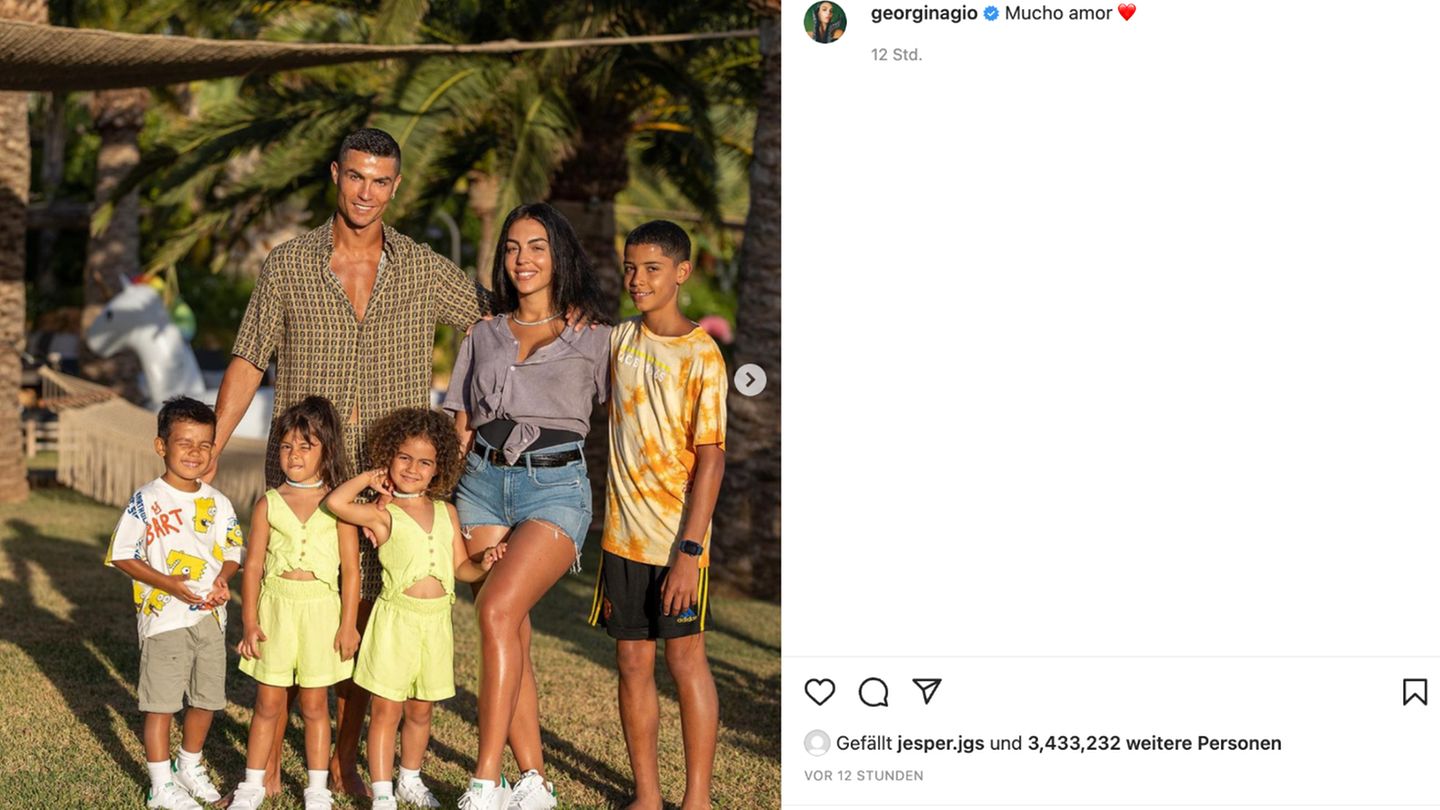Show the list of 3,433,232 weitere Personen
The width and height of the screenshot is (1440, 810).
pos(1154,743)
